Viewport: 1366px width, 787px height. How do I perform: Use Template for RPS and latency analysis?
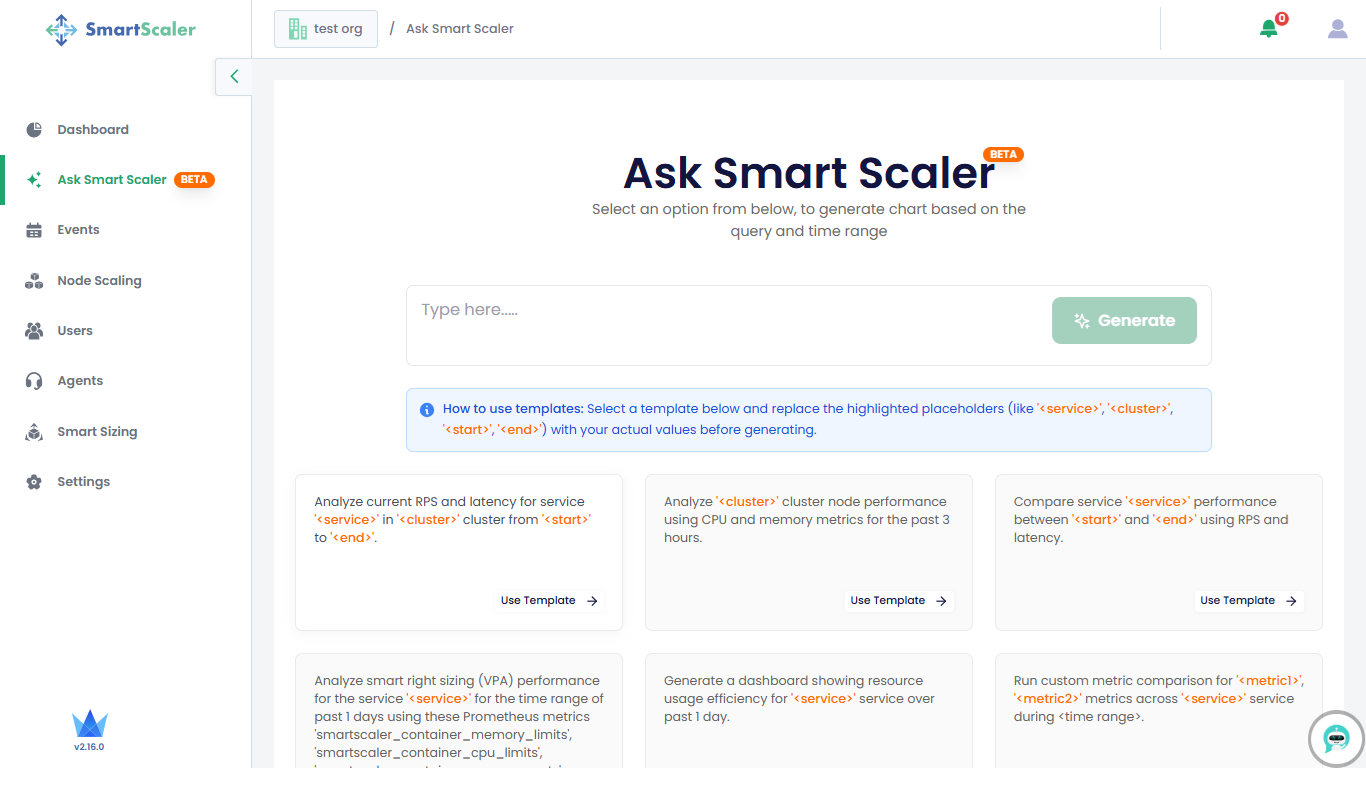[549, 601]
